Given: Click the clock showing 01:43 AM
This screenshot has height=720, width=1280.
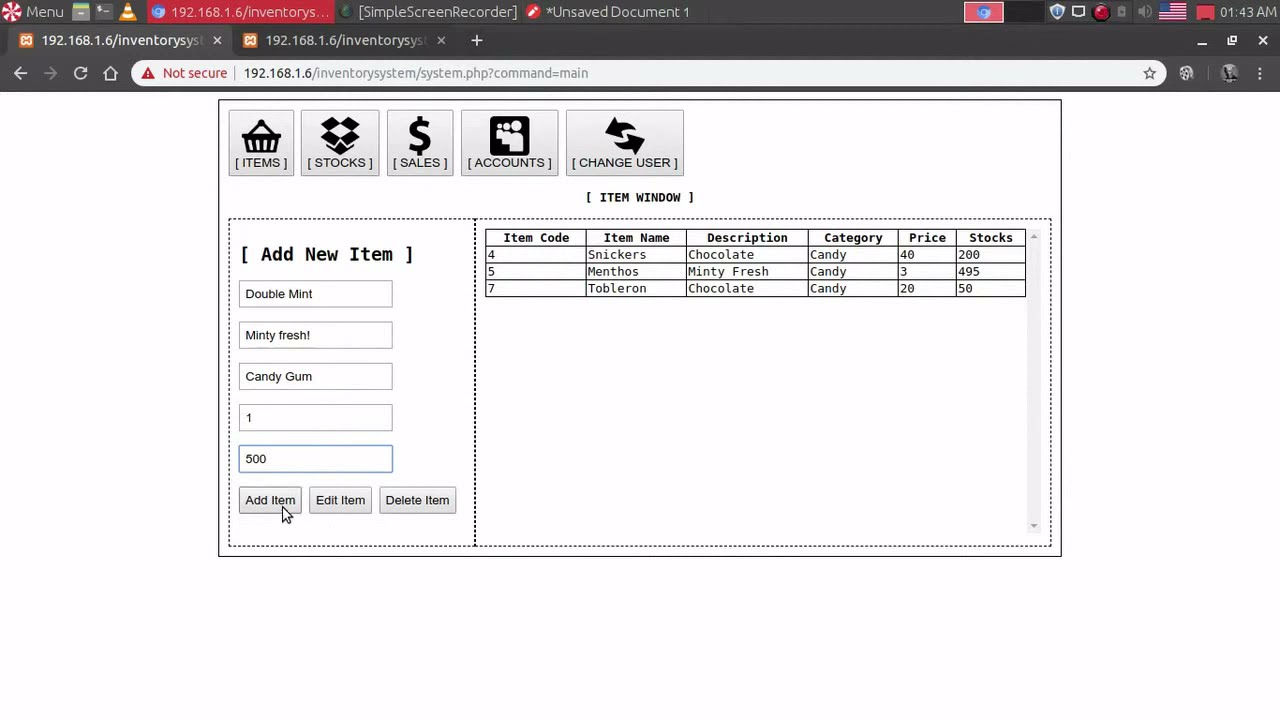Looking at the screenshot, I should [1247, 12].
